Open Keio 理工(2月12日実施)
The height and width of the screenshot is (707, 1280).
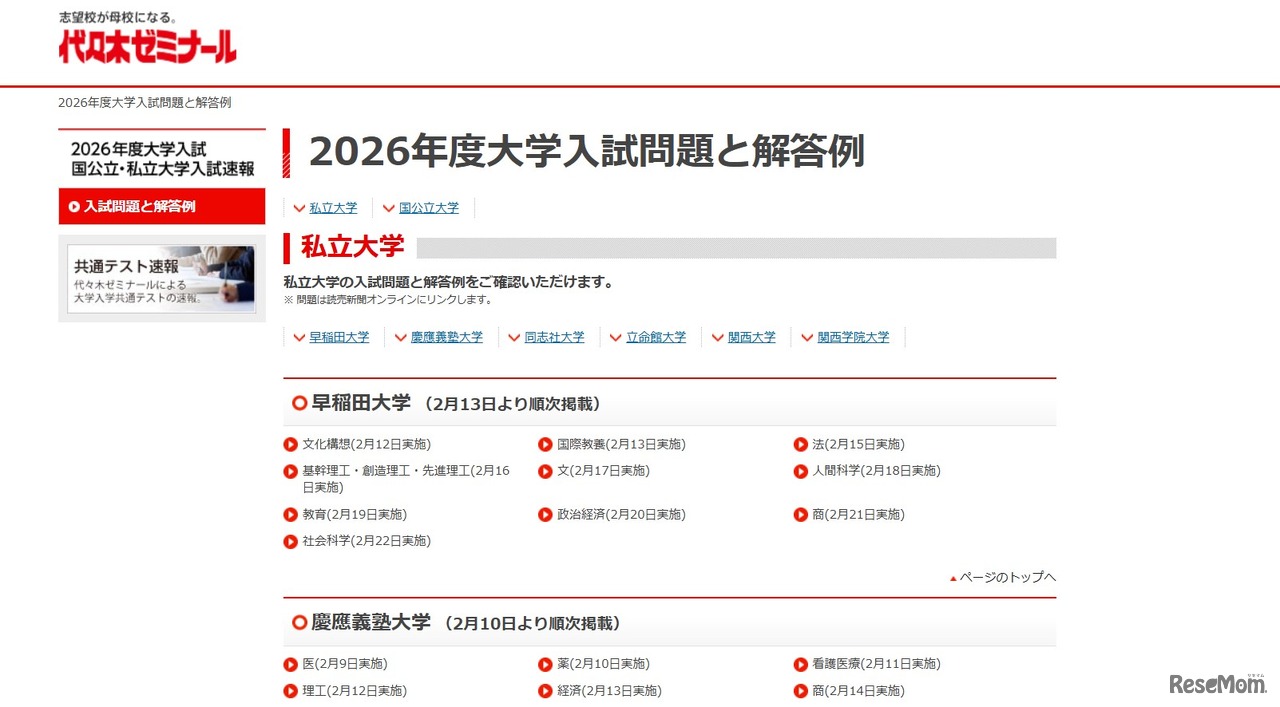[x=354, y=691]
